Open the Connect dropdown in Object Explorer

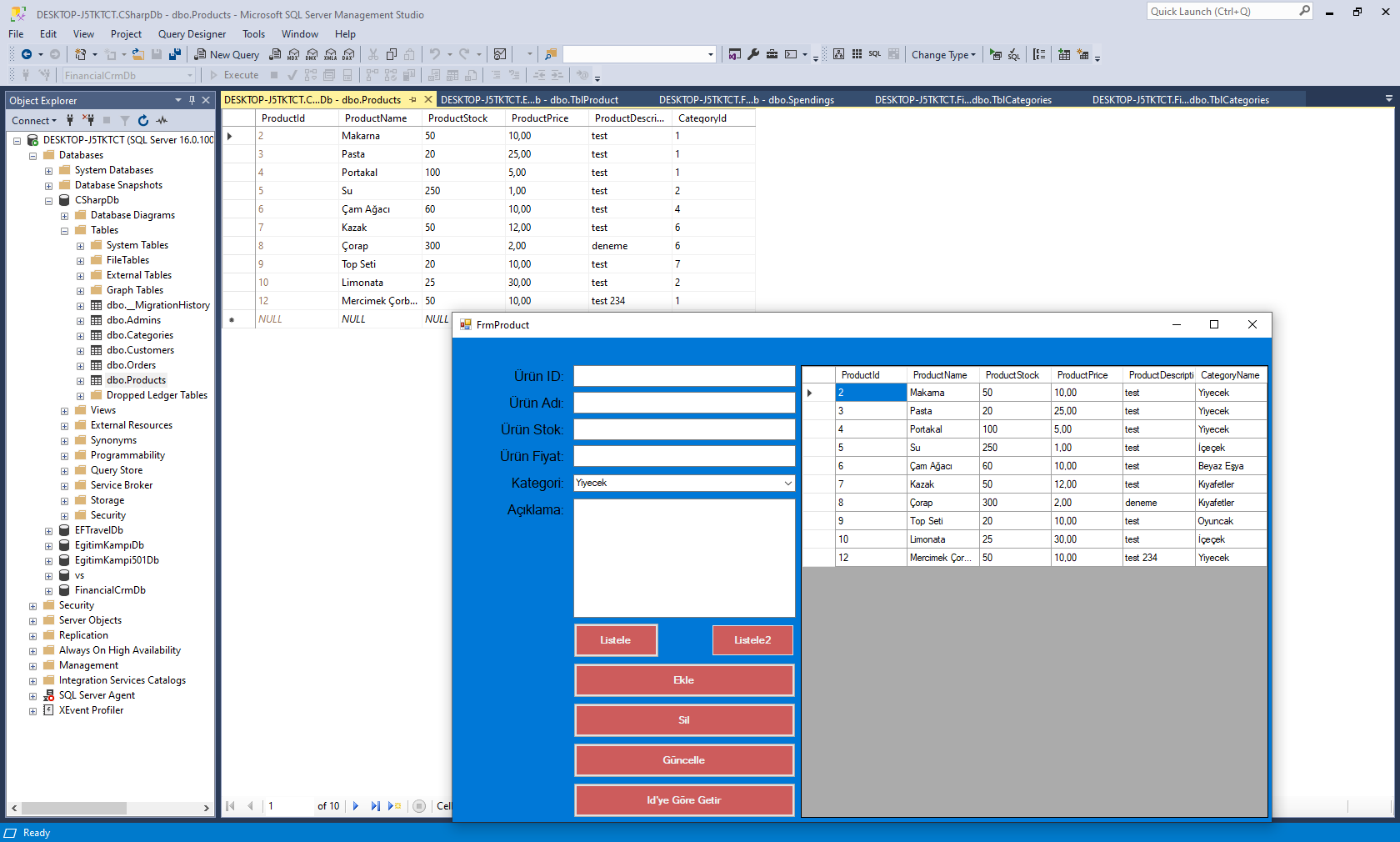(34, 120)
